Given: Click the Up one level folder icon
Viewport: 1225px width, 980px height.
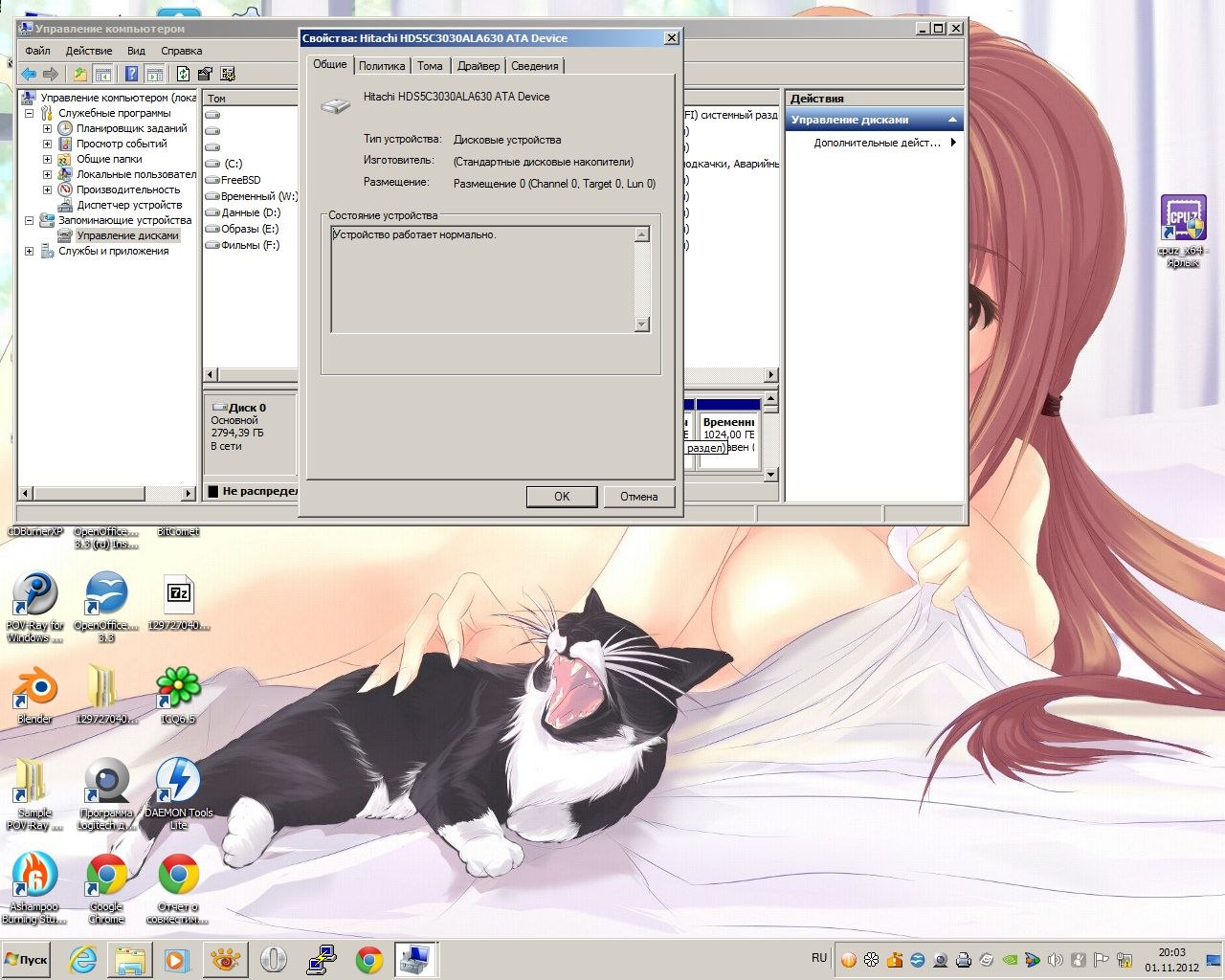Looking at the screenshot, I should click(80, 74).
